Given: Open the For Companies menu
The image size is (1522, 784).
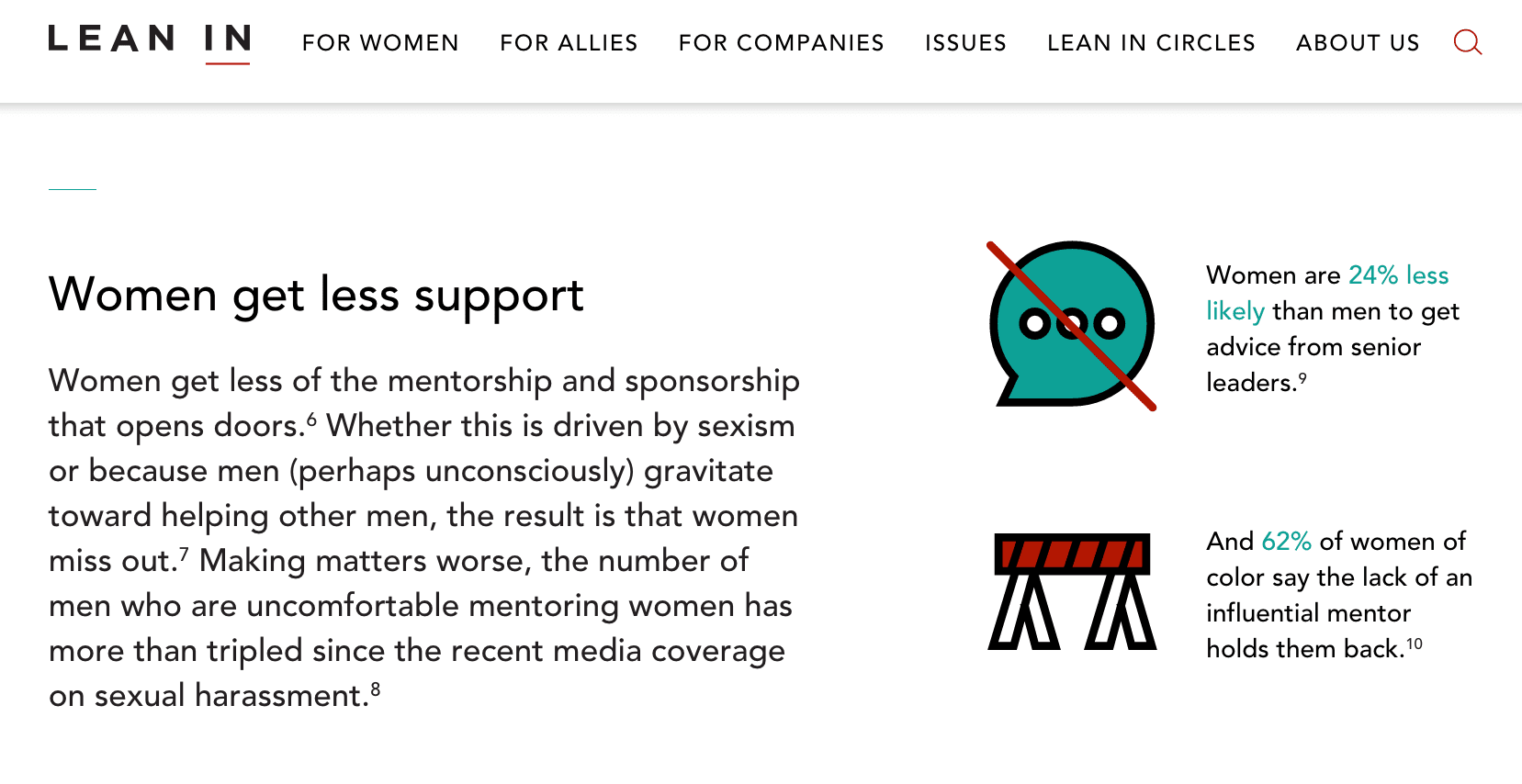Looking at the screenshot, I should 782,43.
